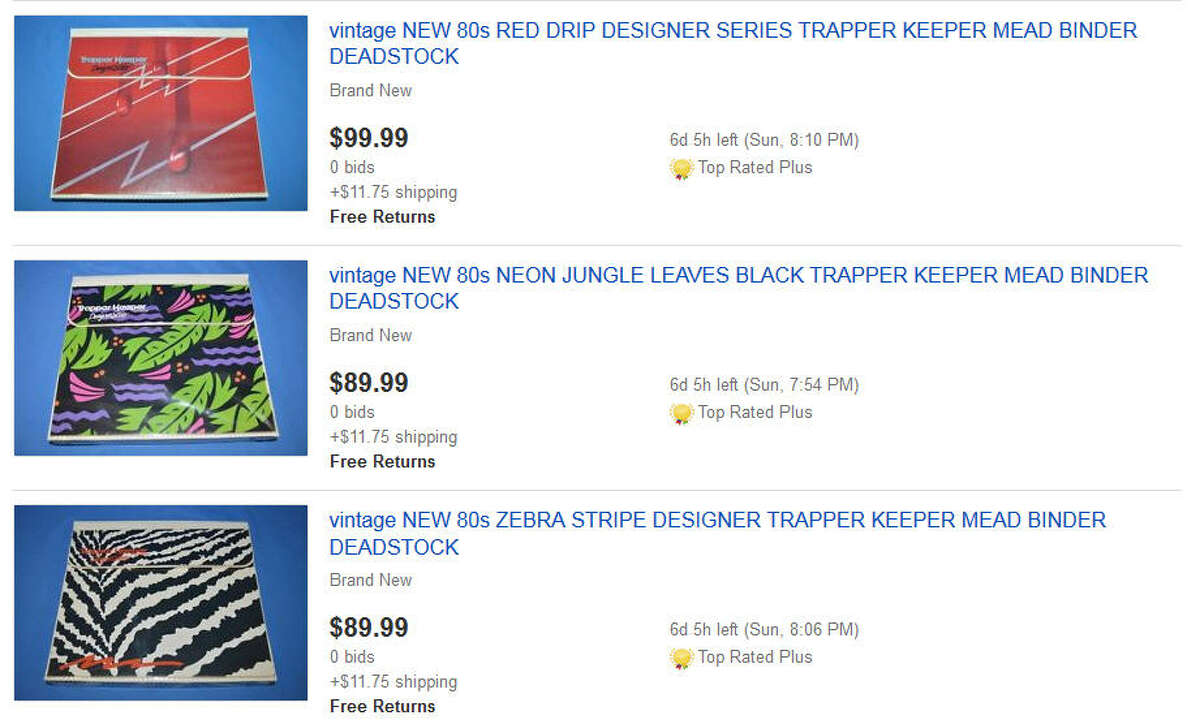Click Brand New under the RED DRIP title
The width and height of the screenshot is (1200, 724).
370,90
